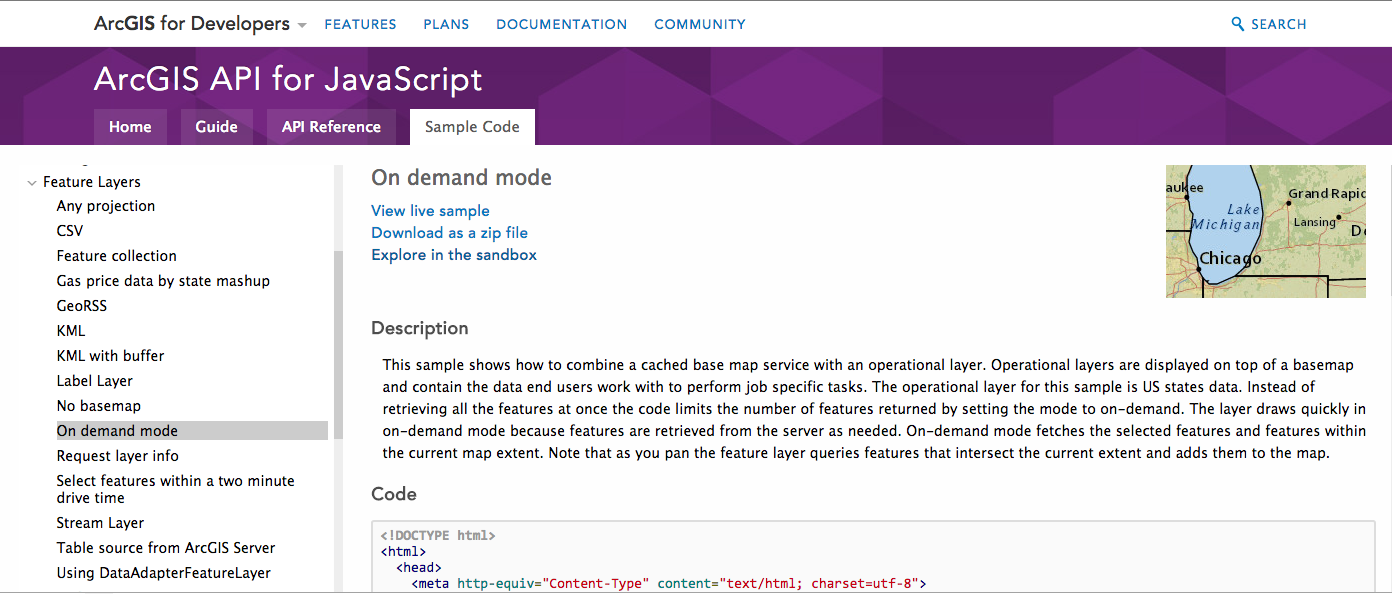The image size is (1392, 594).
Task: Open the Label Layer sample
Action: tap(95, 381)
